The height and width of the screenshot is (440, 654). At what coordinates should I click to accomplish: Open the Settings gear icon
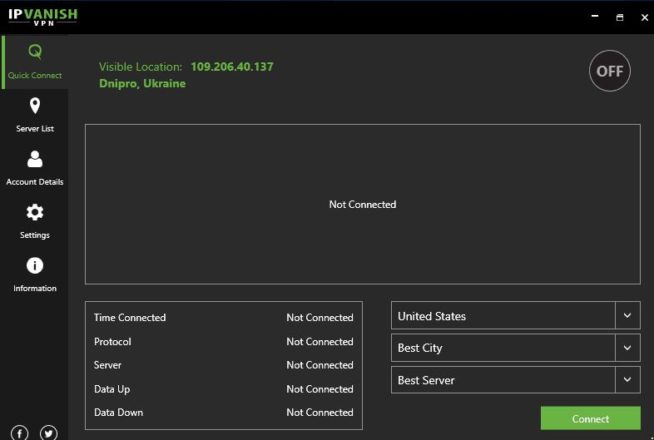[35, 212]
